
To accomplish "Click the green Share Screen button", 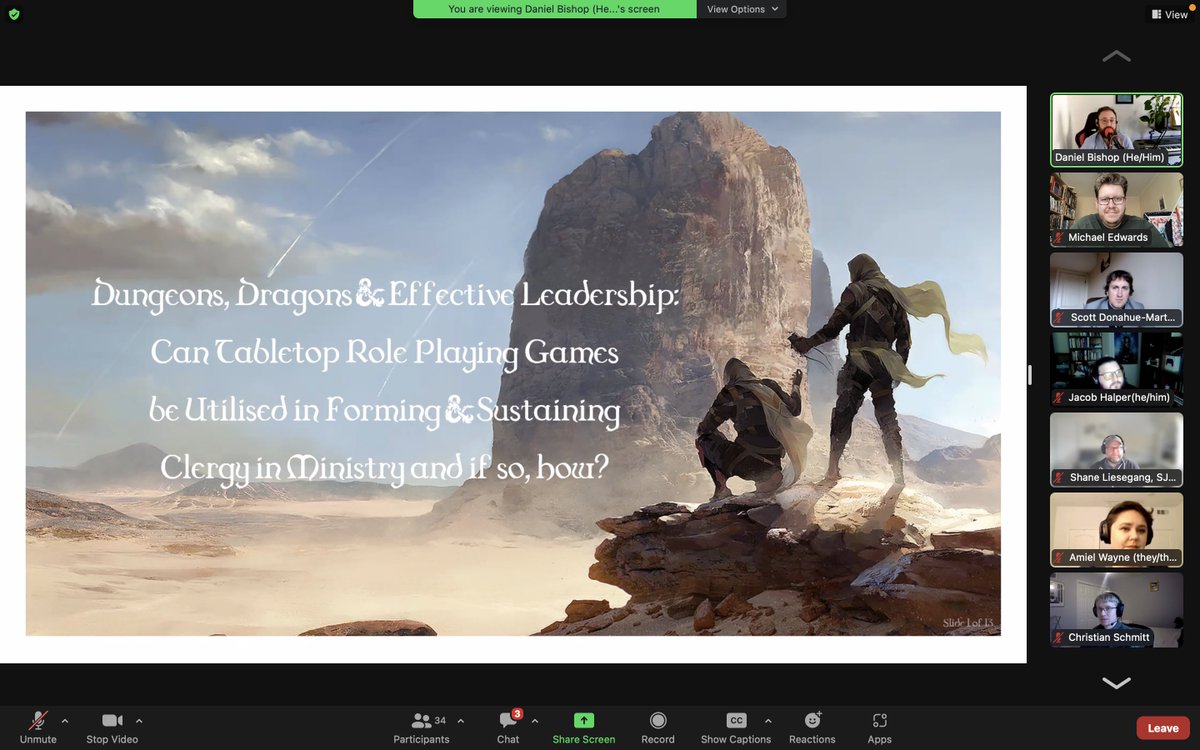I will 584,727.
